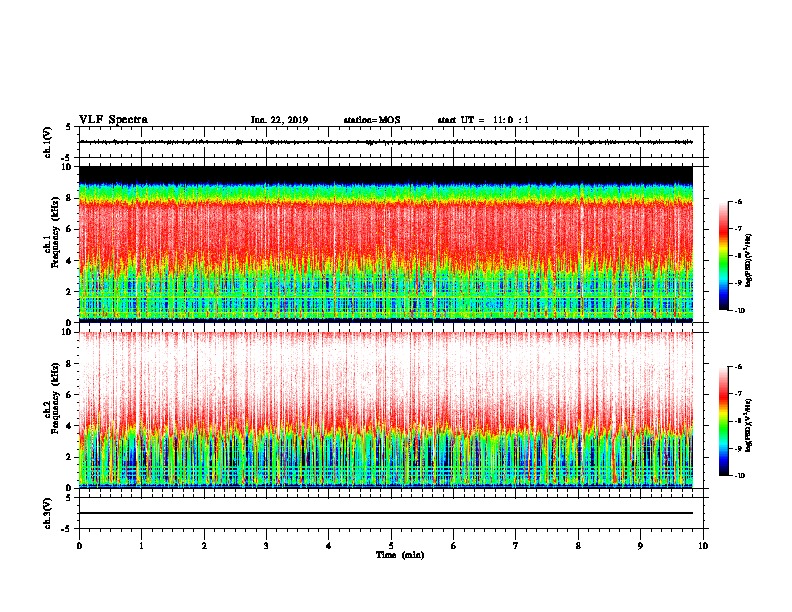This screenshot has height=612, width=792.
Task: Click the ch.3 flat voltage trace
Action: (386, 513)
